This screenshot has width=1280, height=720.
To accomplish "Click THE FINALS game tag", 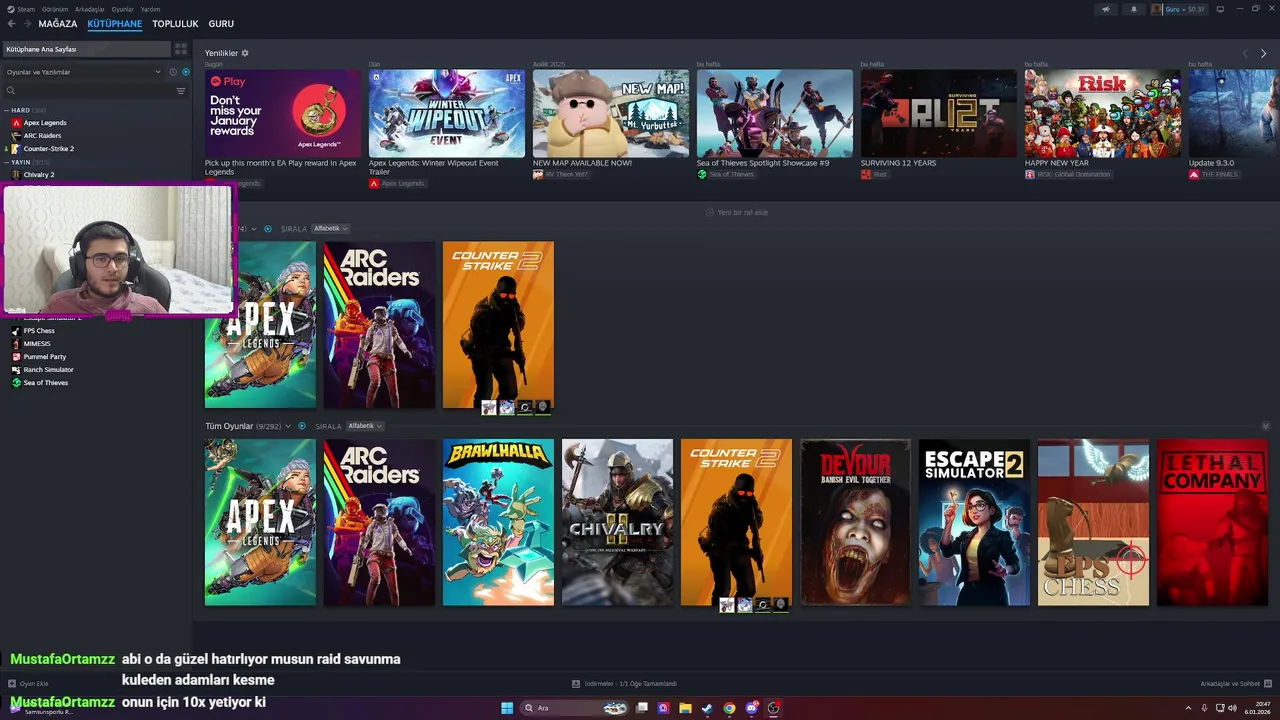I will pos(1213,174).
